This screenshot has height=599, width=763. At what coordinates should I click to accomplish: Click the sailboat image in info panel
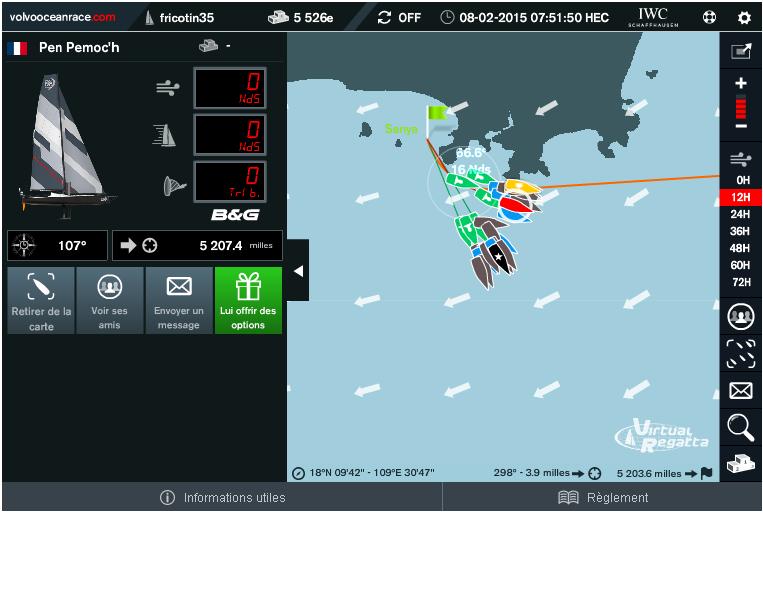tap(66, 146)
